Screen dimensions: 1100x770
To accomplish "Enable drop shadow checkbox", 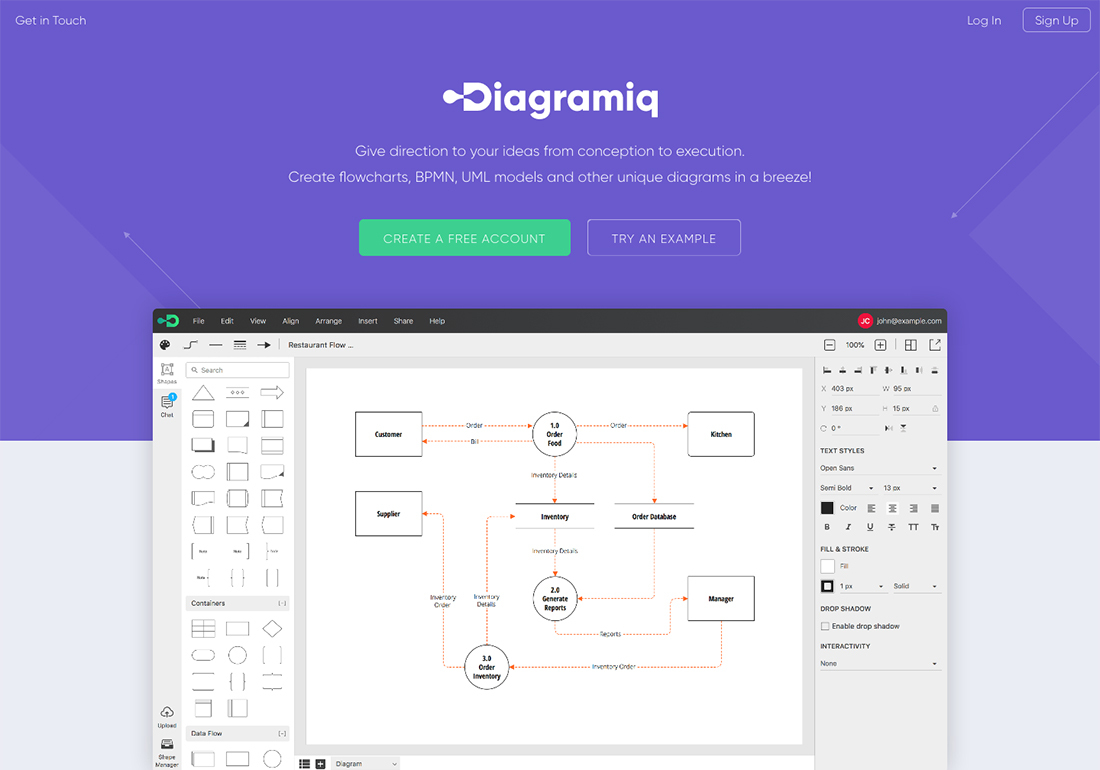I will point(825,626).
